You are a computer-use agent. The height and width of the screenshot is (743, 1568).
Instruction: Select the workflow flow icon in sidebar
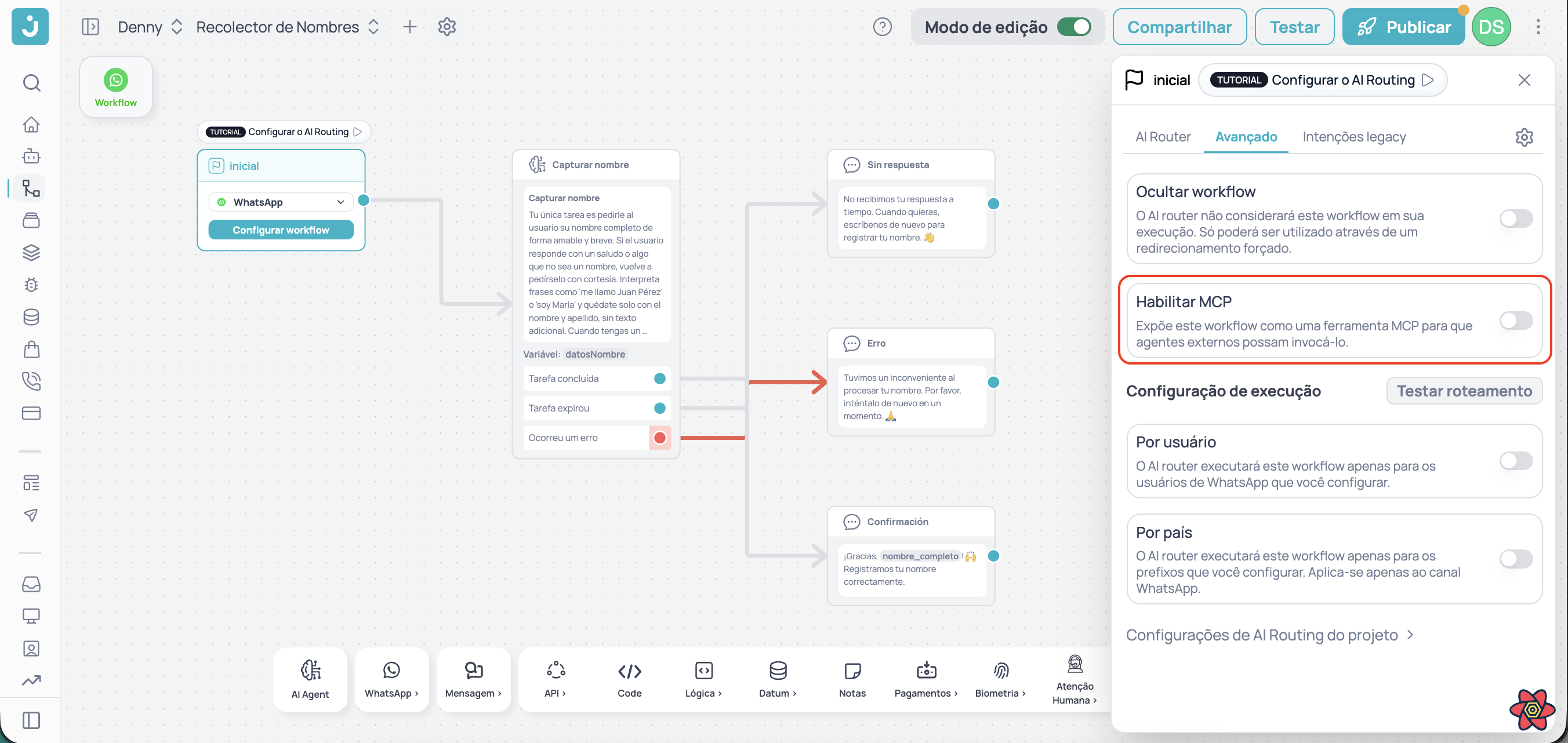(x=31, y=188)
